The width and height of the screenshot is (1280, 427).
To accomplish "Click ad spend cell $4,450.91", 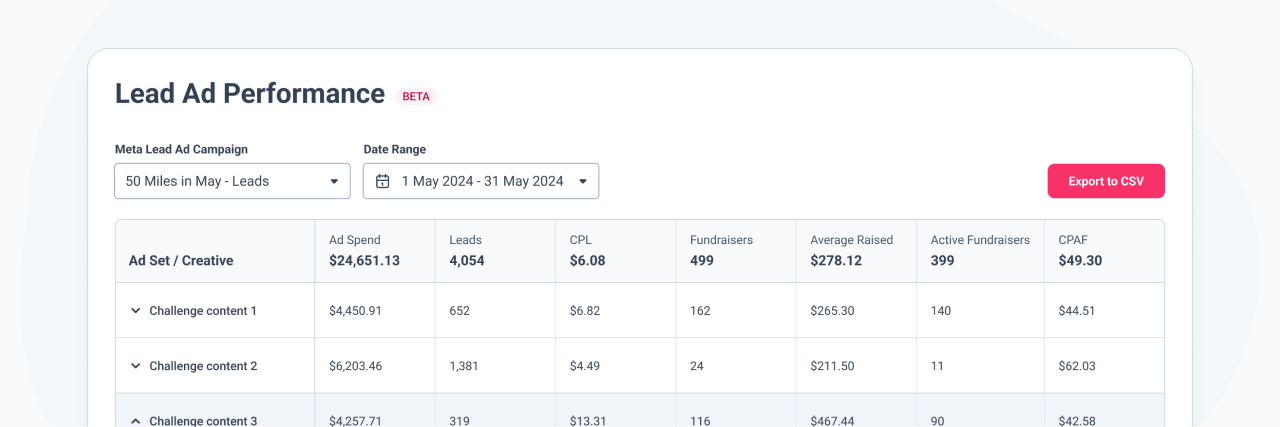I will [x=355, y=311].
